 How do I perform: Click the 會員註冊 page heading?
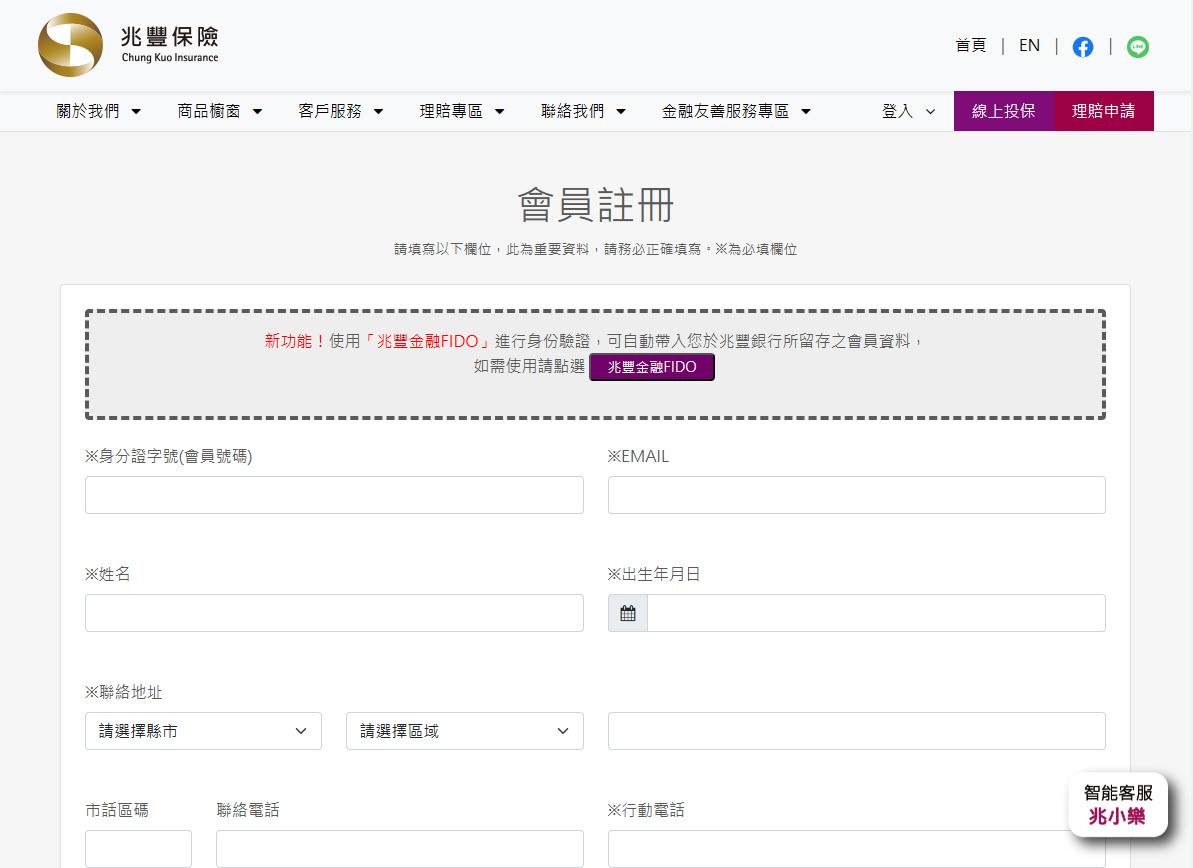point(596,205)
